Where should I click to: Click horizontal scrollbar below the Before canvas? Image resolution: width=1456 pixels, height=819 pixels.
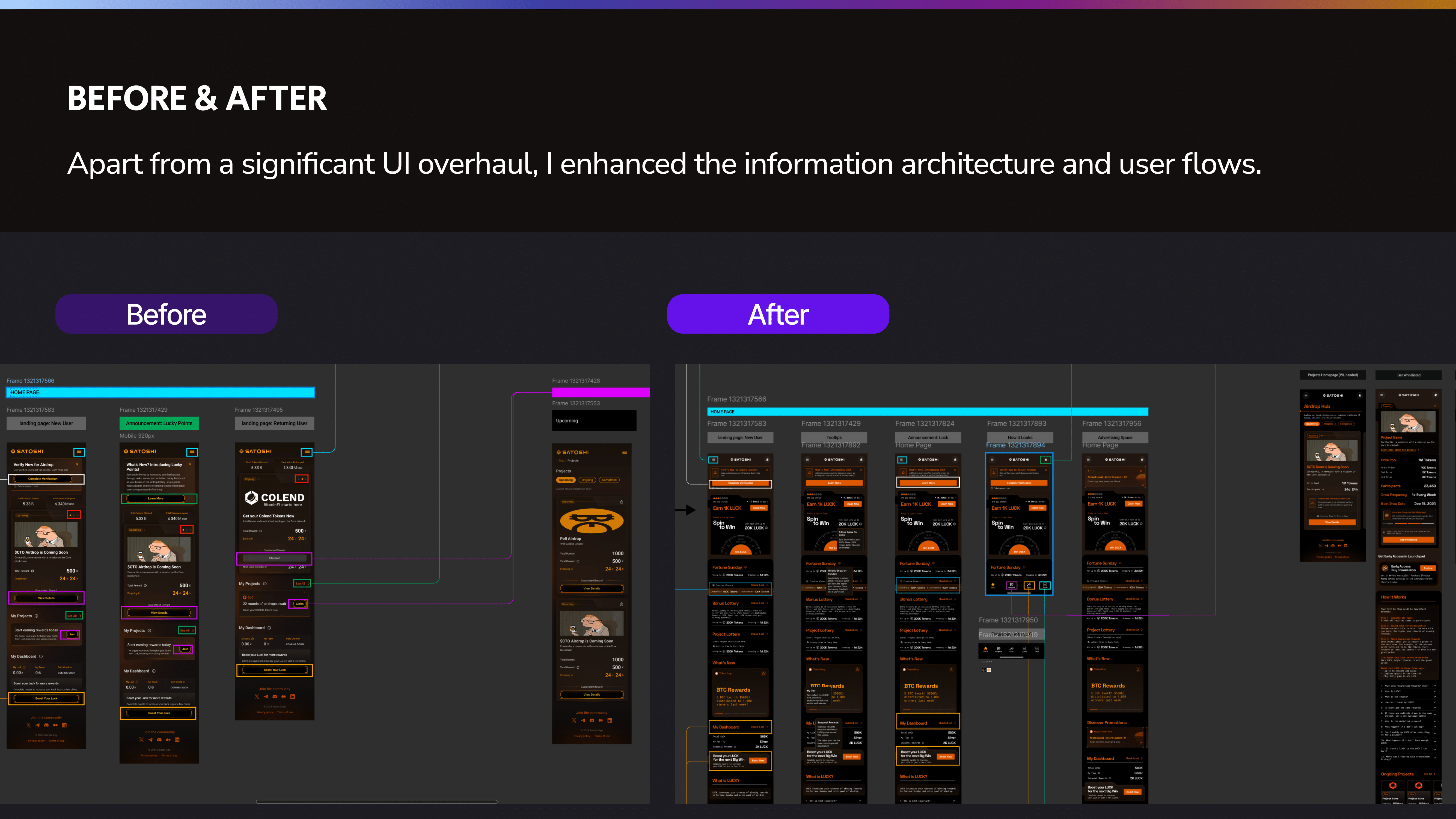376,802
